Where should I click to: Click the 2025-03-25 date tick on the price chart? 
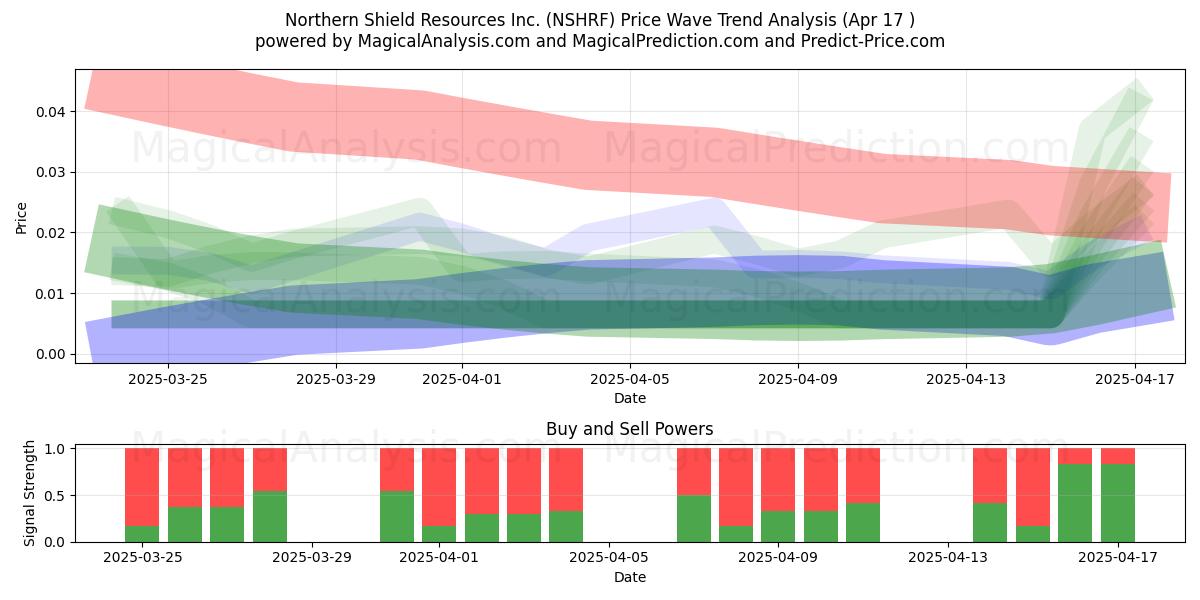(x=168, y=379)
